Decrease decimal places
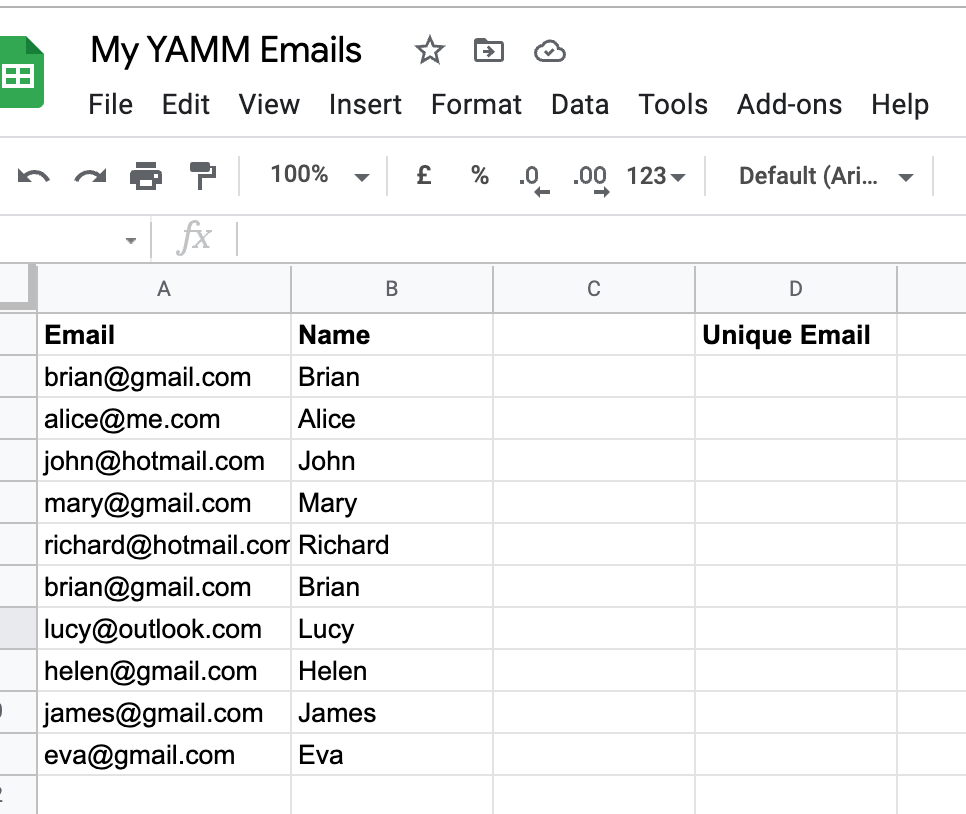The height and width of the screenshot is (814, 966). 531,176
